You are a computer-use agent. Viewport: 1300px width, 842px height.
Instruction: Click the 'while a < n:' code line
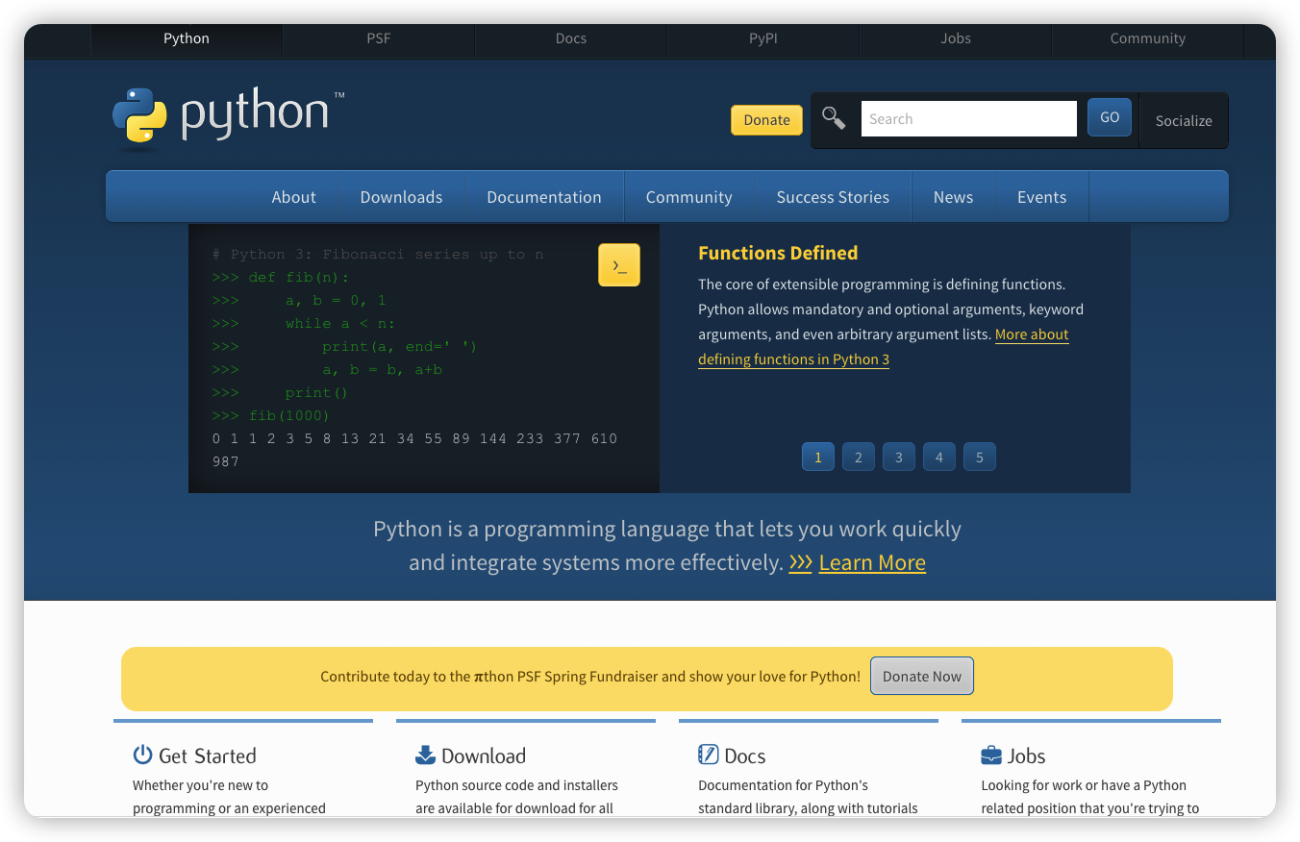(x=304, y=323)
